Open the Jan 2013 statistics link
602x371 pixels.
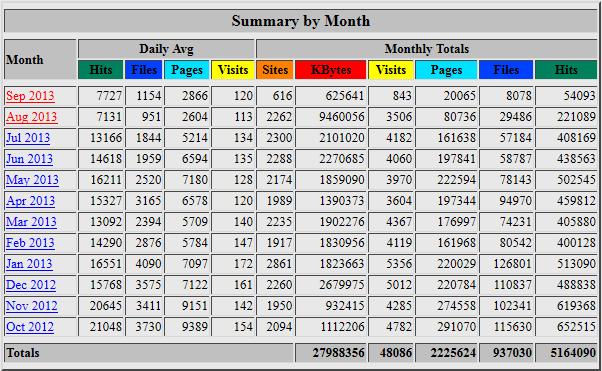coord(29,264)
